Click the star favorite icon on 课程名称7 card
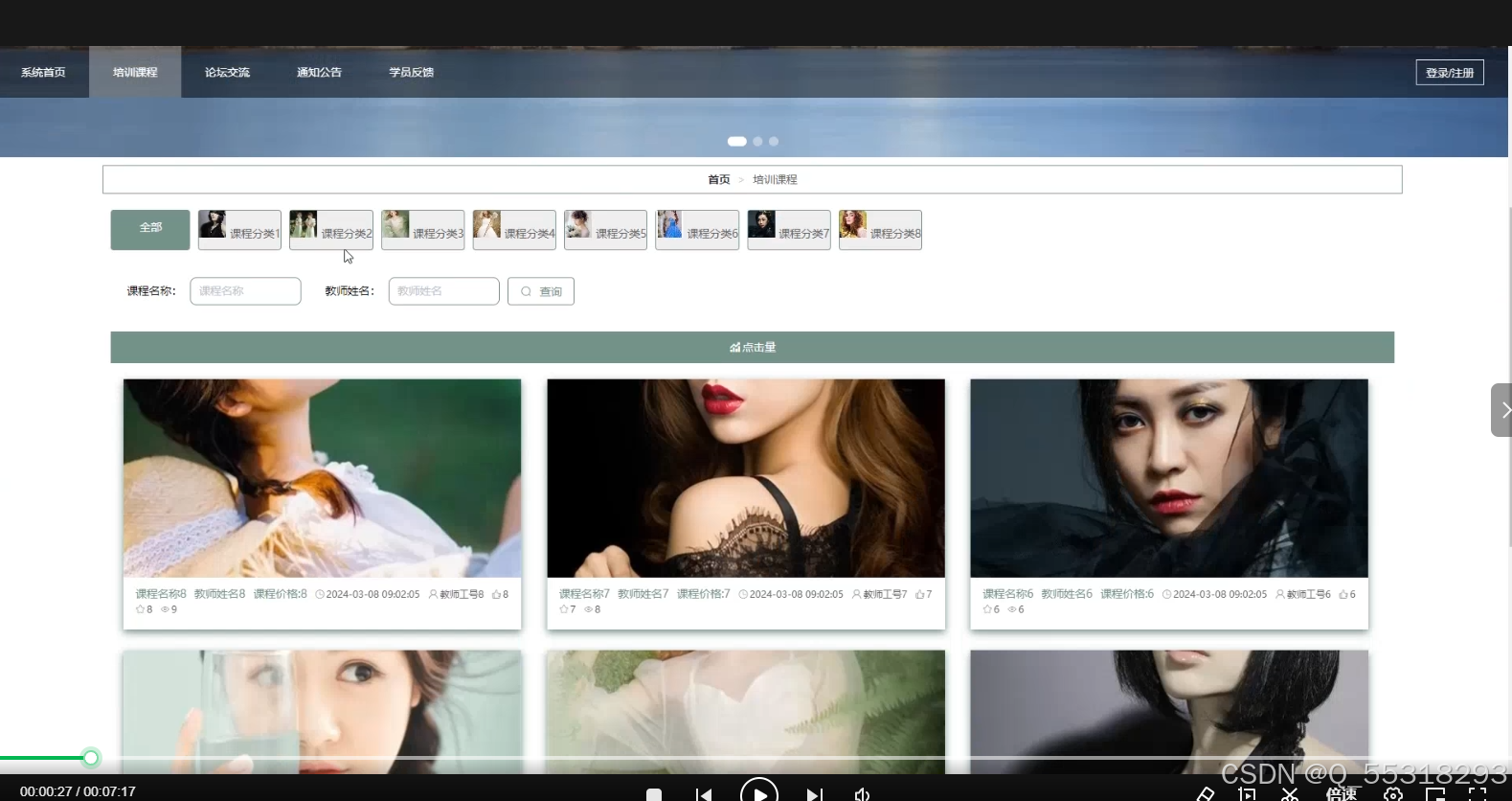 coord(563,609)
